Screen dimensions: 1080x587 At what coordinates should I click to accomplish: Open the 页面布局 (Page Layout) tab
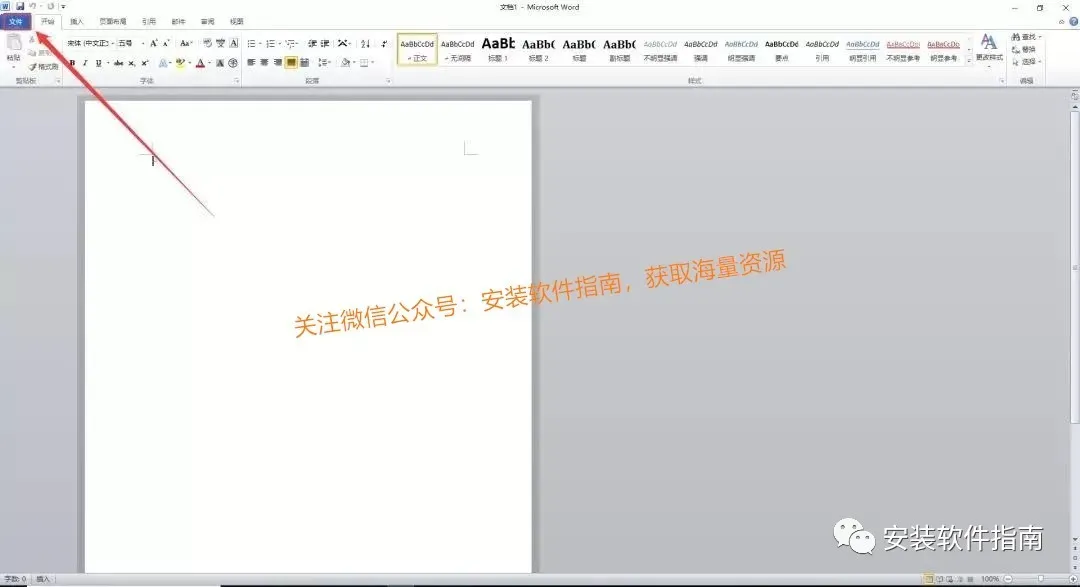click(x=113, y=21)
